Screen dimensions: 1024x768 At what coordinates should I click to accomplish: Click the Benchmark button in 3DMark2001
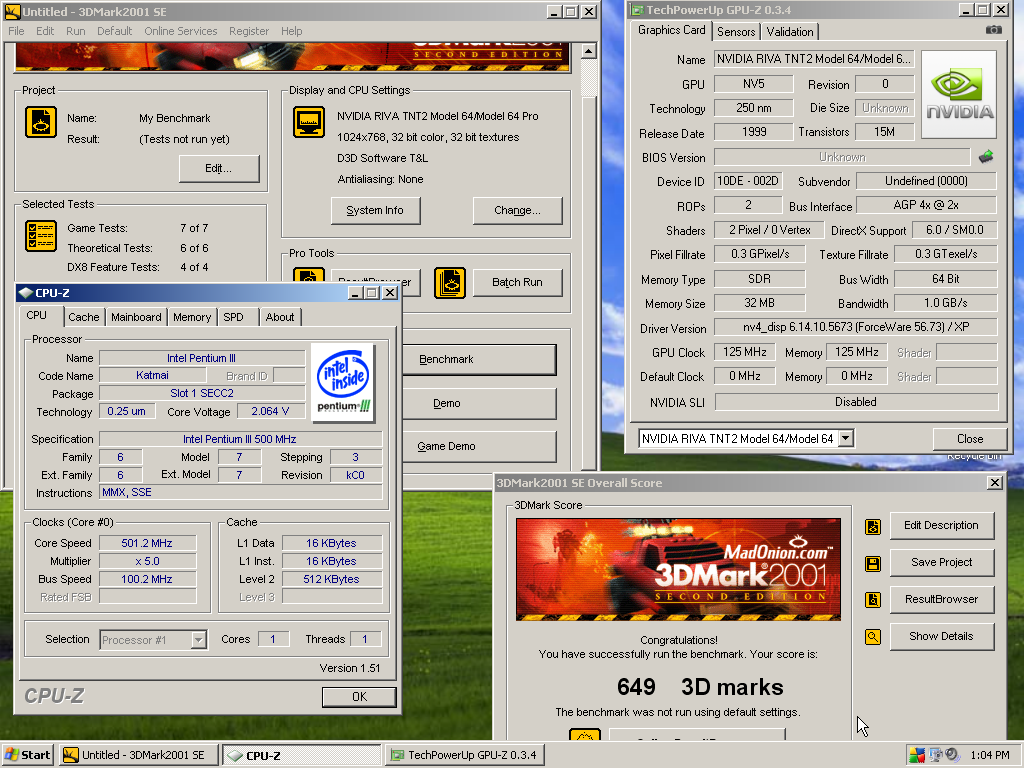coord(479,359)
